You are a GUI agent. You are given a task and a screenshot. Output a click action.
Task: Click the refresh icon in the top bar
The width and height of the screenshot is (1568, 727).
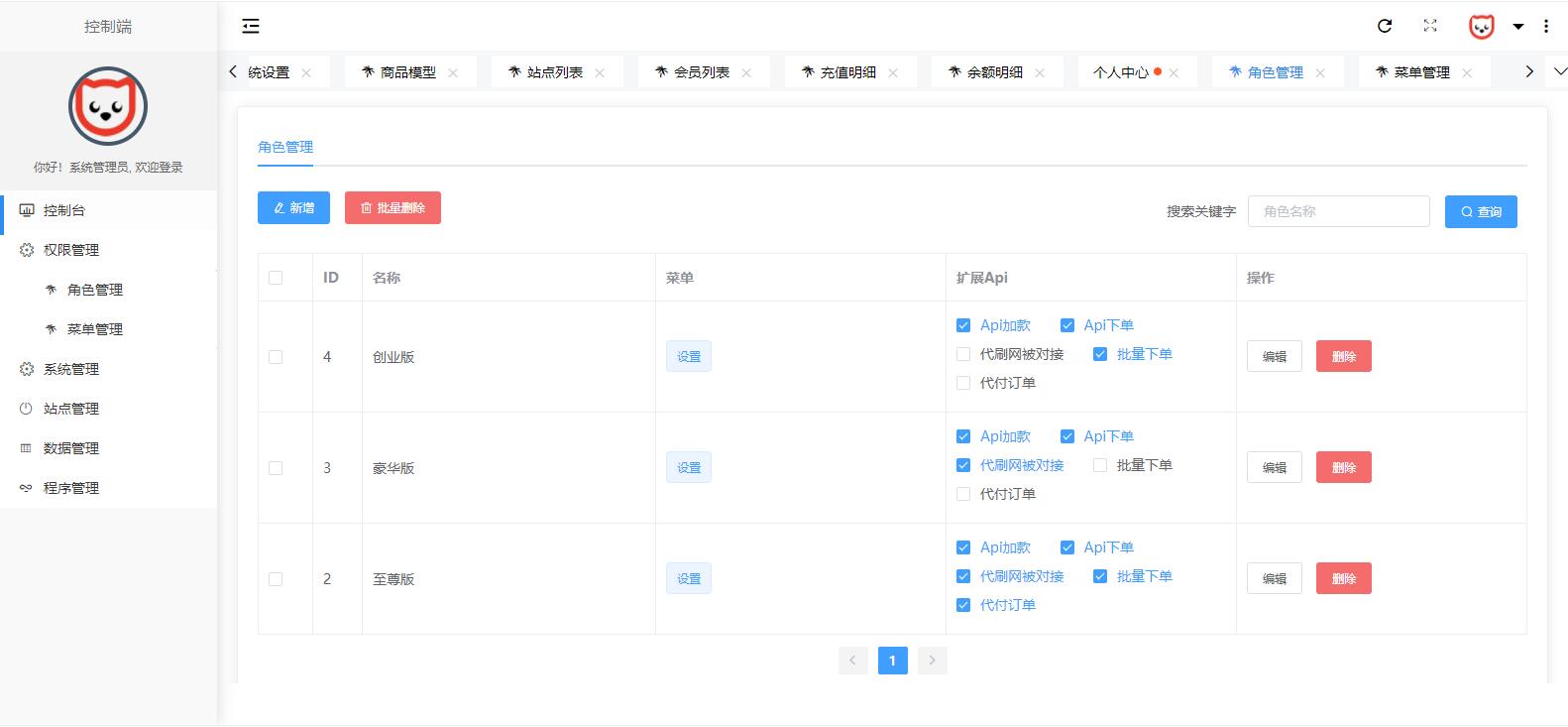pyautogui.click(x=1385, y=27)
